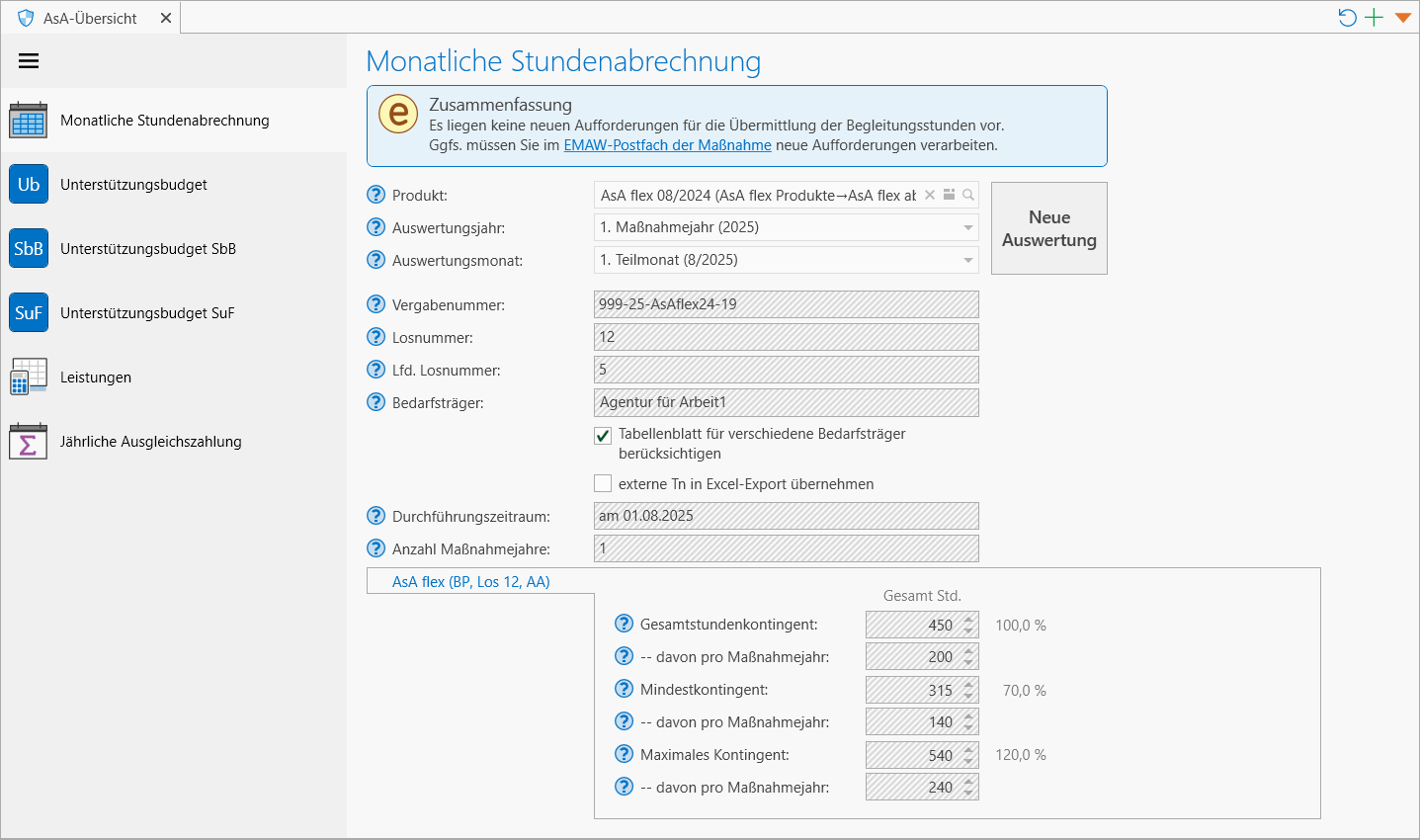Open Leistungen in the sidebar
This screenshot has height=840, width=1420.
96,378
